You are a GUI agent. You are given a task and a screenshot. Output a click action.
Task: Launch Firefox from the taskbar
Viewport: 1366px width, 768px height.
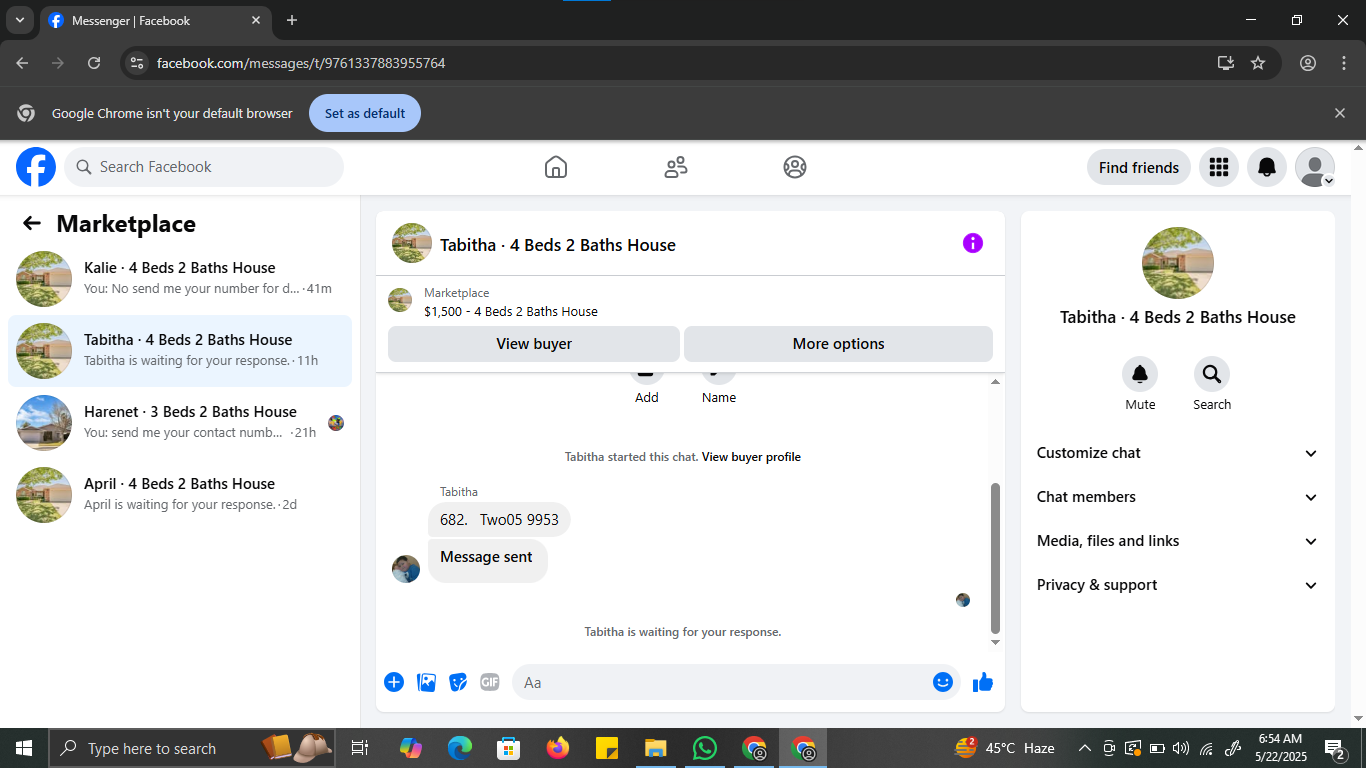click(557, 748)
